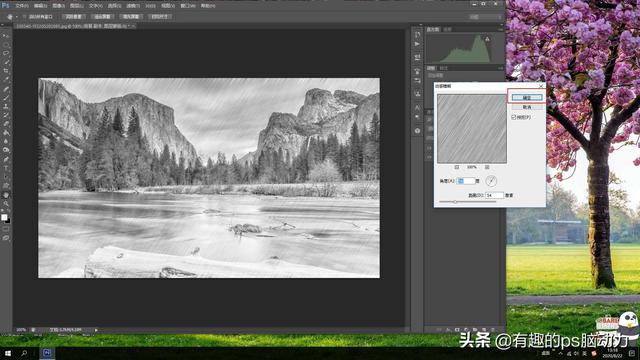Select the open document tab
Screen dimensions: 640x360
pyautogui.click(x=75, y=26)
